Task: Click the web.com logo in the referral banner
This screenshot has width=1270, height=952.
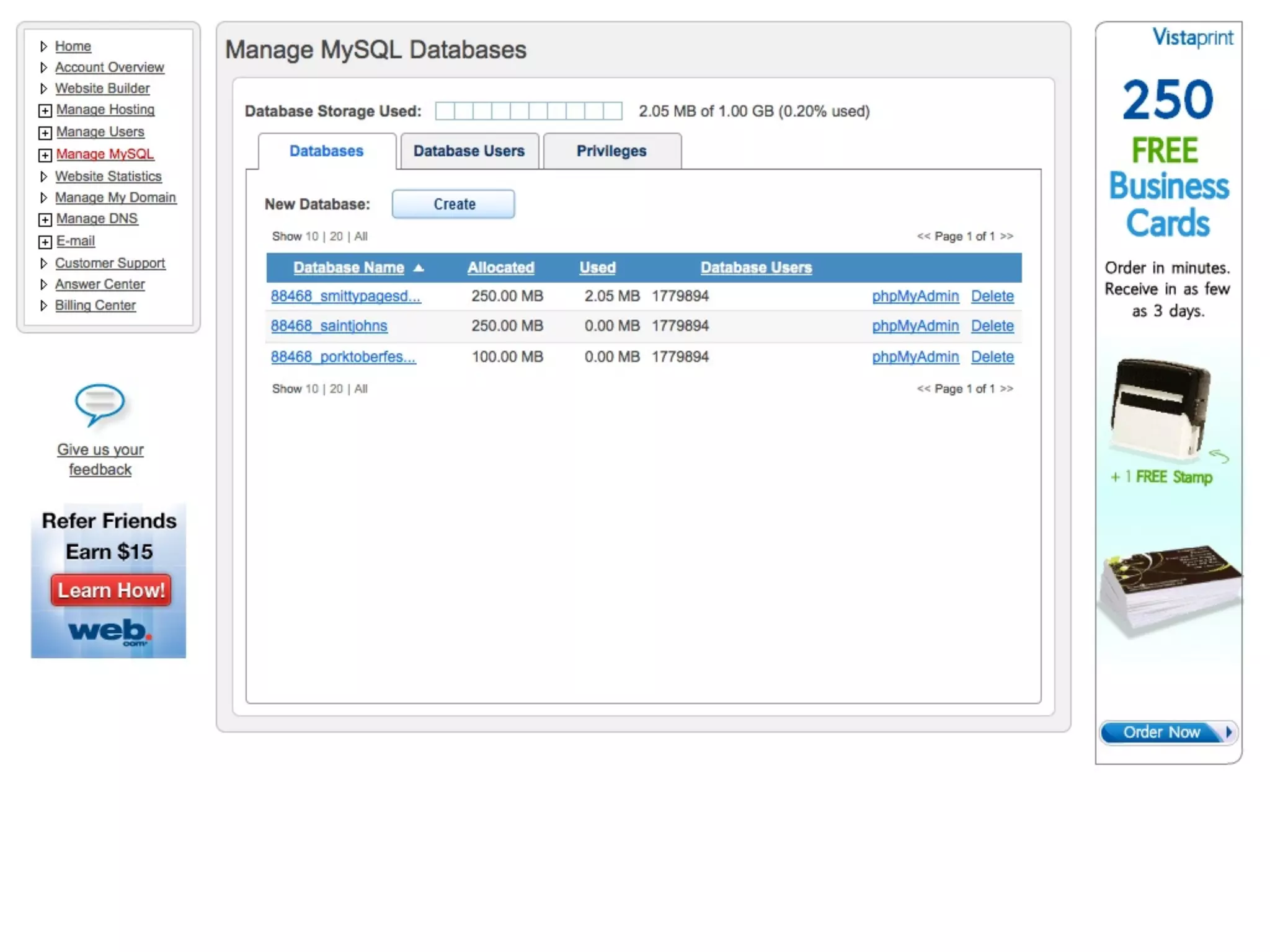Action: click(x=109, y=631)
